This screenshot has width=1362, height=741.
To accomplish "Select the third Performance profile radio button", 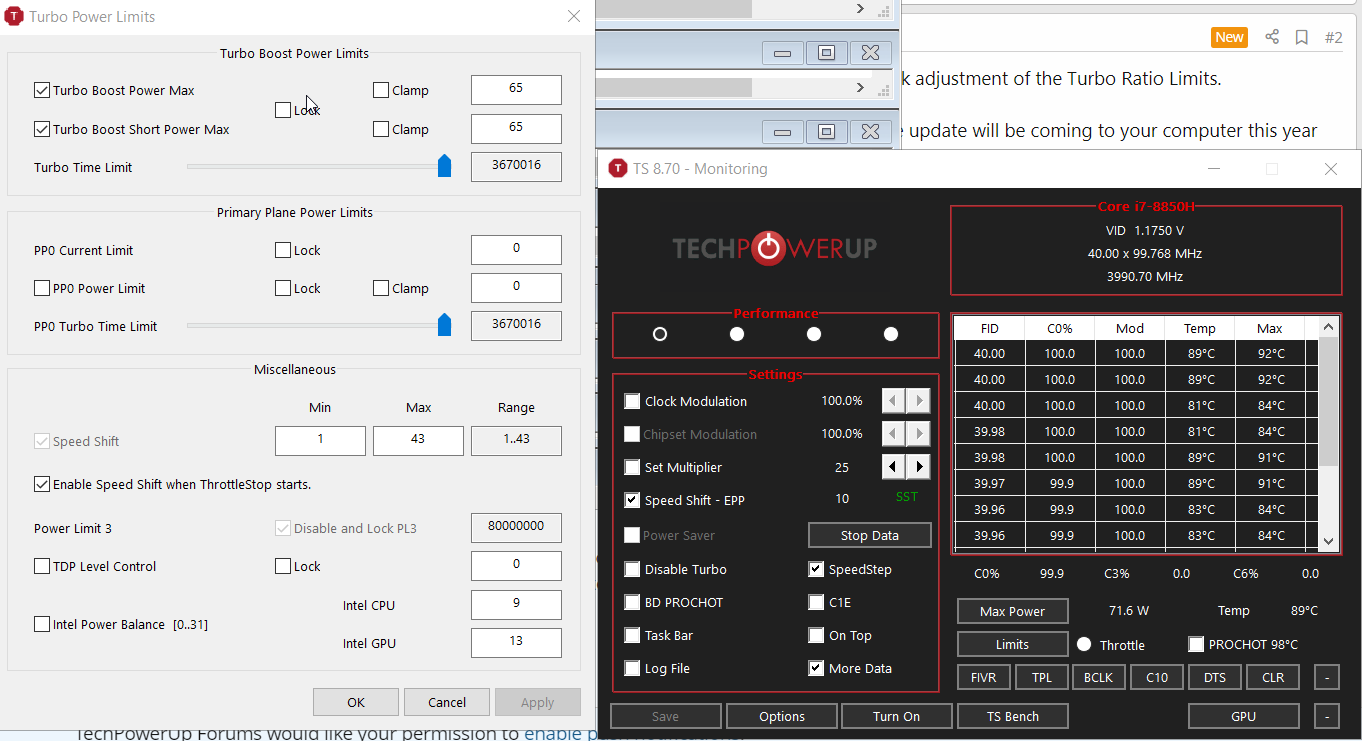I will (x=814, y=334).
